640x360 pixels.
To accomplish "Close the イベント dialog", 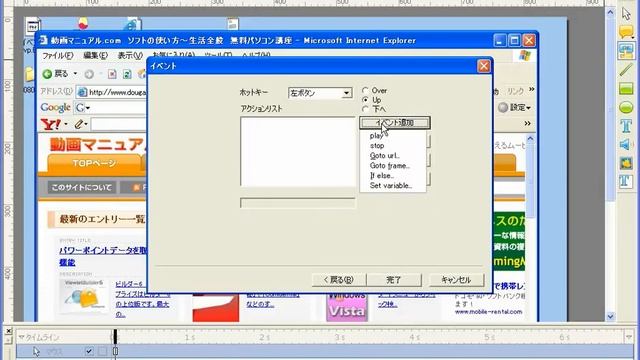I will (x=484, y=66).
